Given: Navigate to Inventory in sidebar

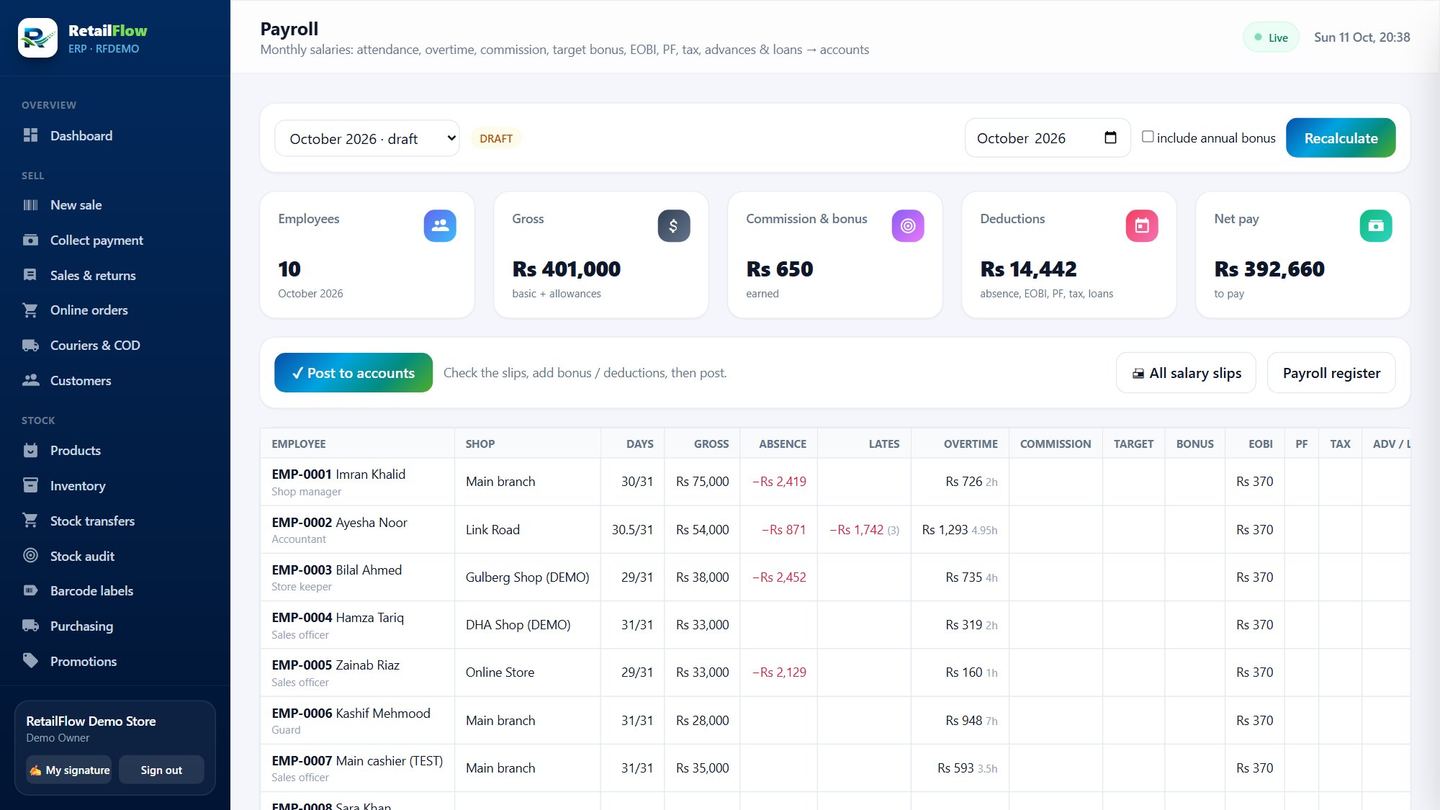Looking at the screenshot, I should (115, 486).
